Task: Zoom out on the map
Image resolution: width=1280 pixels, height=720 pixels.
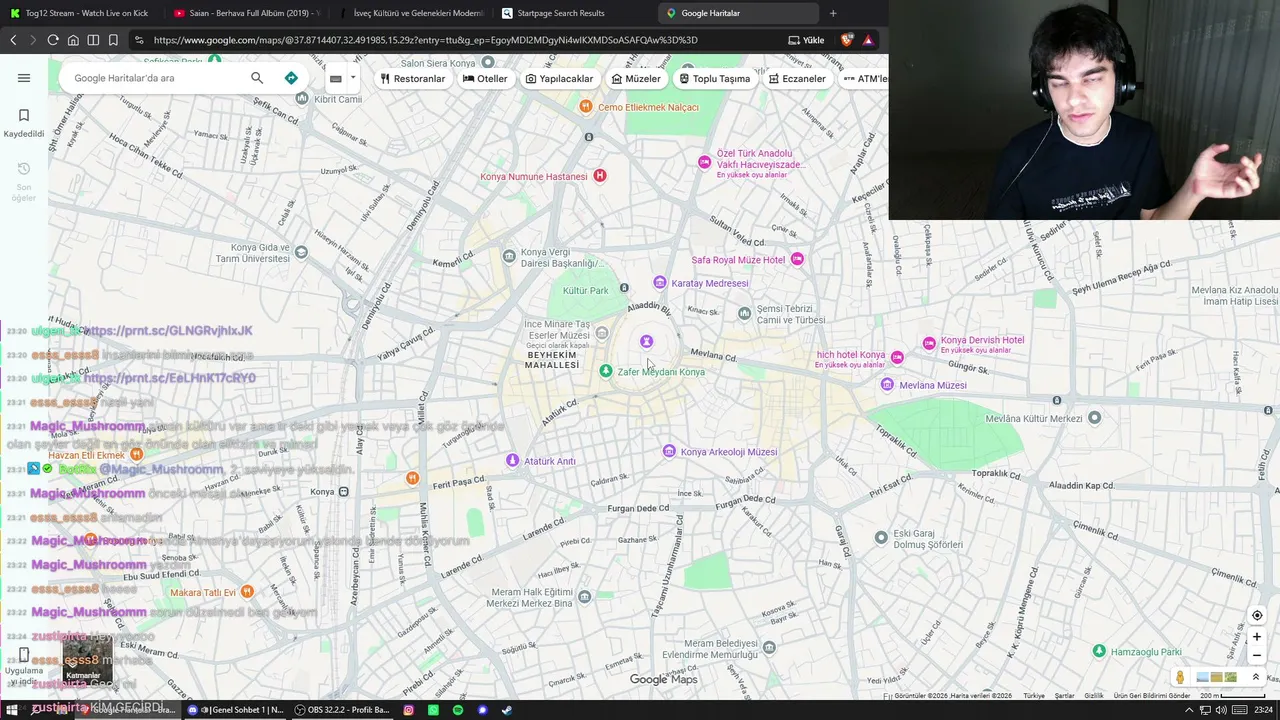Action: (1257, 656)
